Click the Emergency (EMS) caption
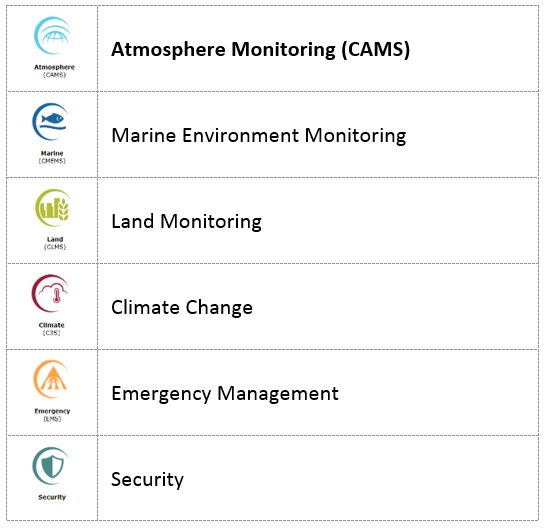The image size is (544, 528). pos(52,415)
